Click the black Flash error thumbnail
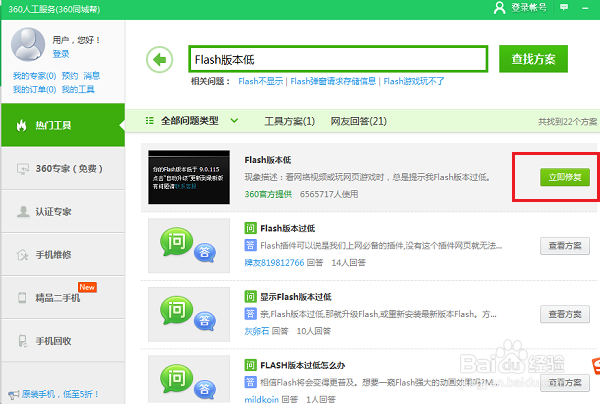 [189, 177]
